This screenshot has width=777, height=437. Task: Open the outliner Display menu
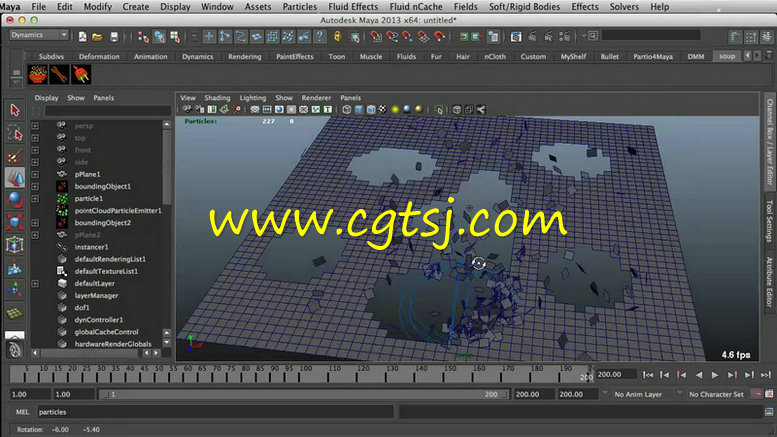click(46, 98)
